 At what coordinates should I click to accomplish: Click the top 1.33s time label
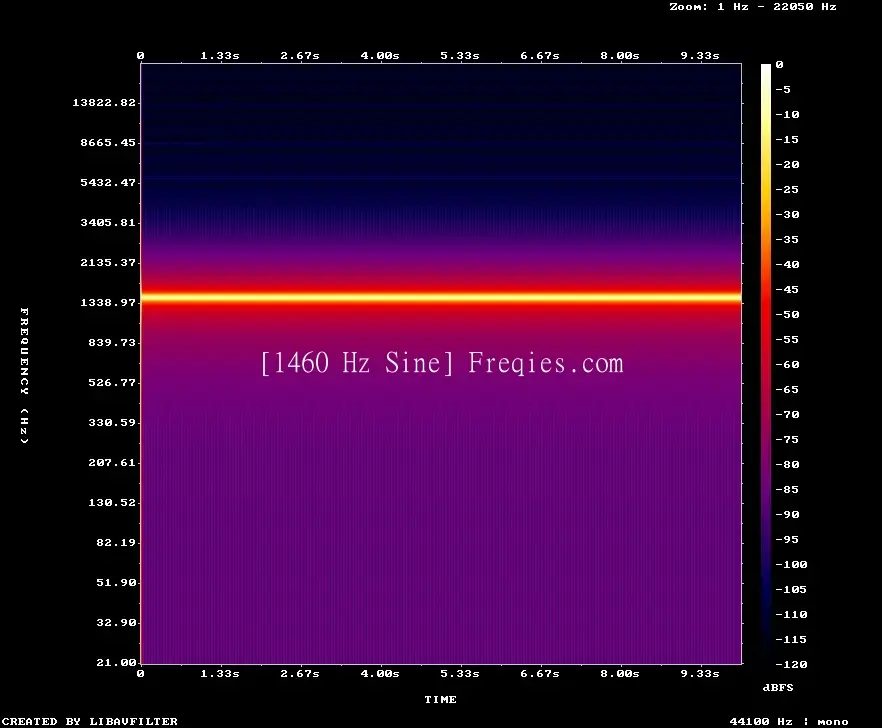pos(220,55)
